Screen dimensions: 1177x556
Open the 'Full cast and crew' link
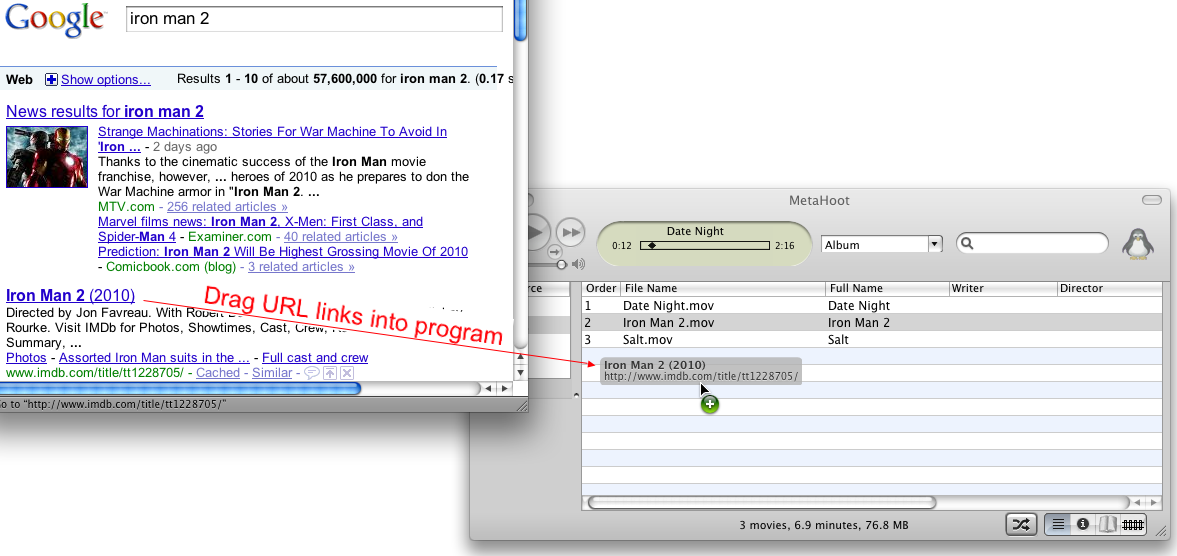click(x=315, y=357)
